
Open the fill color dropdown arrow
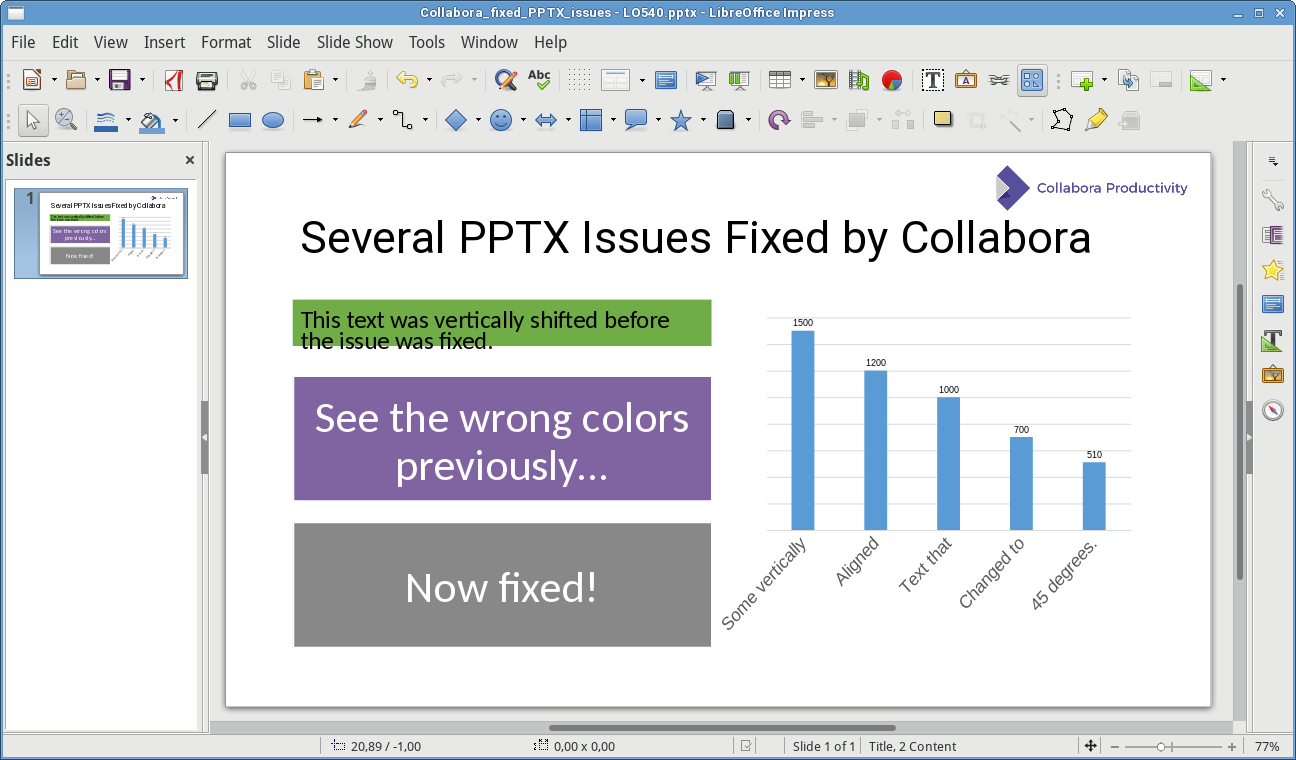[x=175, y=120]
